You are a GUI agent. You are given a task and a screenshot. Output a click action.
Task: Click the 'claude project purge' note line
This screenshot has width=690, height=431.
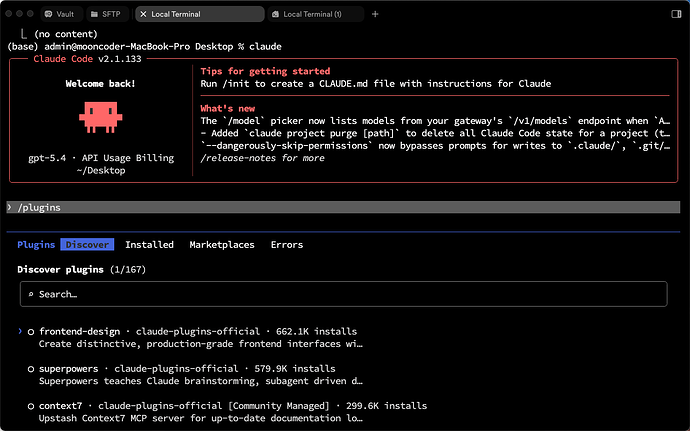click(435, 133)
